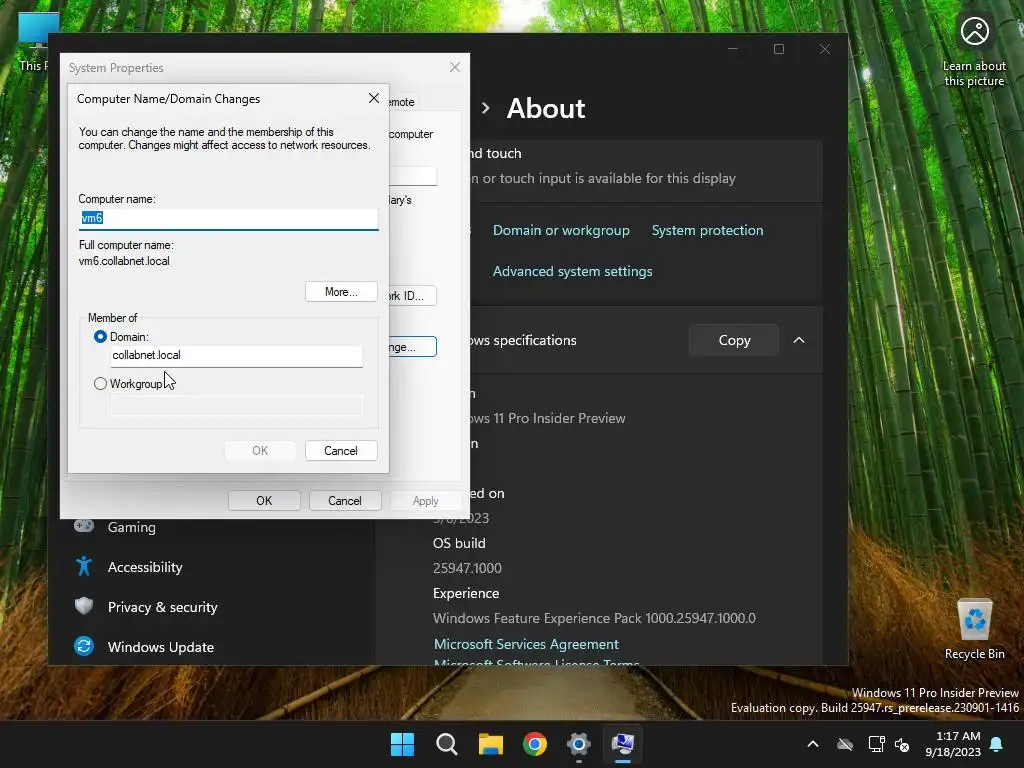
Task: Click the OneDrive cloud tray icon
Action: coord(845,744)
